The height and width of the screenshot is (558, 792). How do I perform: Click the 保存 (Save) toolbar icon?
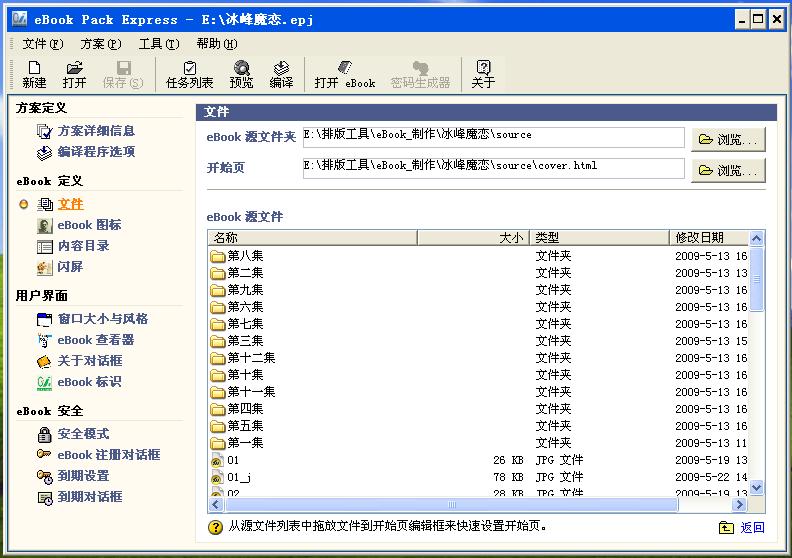coord(123,74)
